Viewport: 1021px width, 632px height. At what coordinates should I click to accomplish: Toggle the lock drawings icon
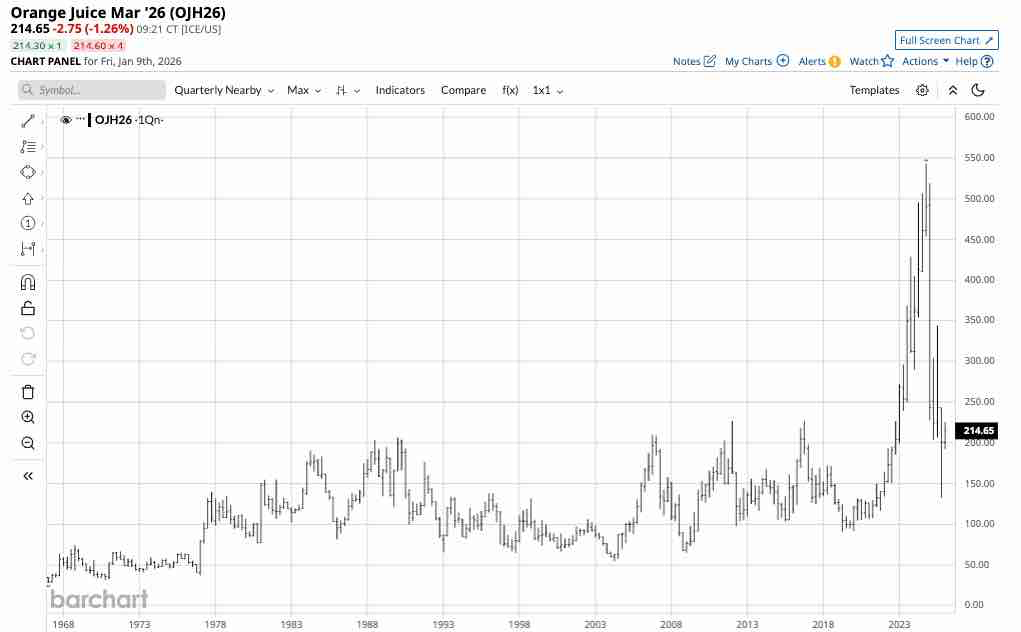[x=28, y=308]
